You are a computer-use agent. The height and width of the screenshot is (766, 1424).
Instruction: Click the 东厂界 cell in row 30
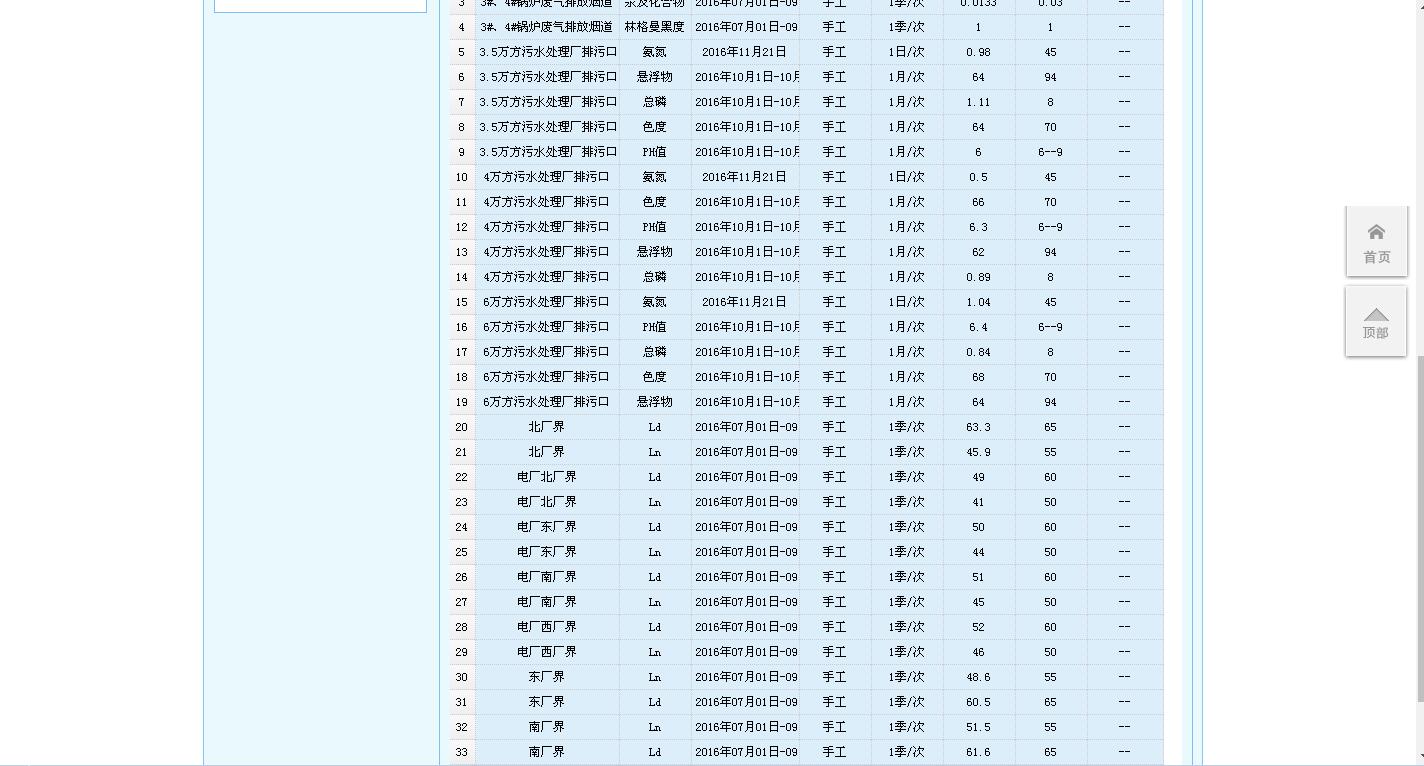coord(546,677)
